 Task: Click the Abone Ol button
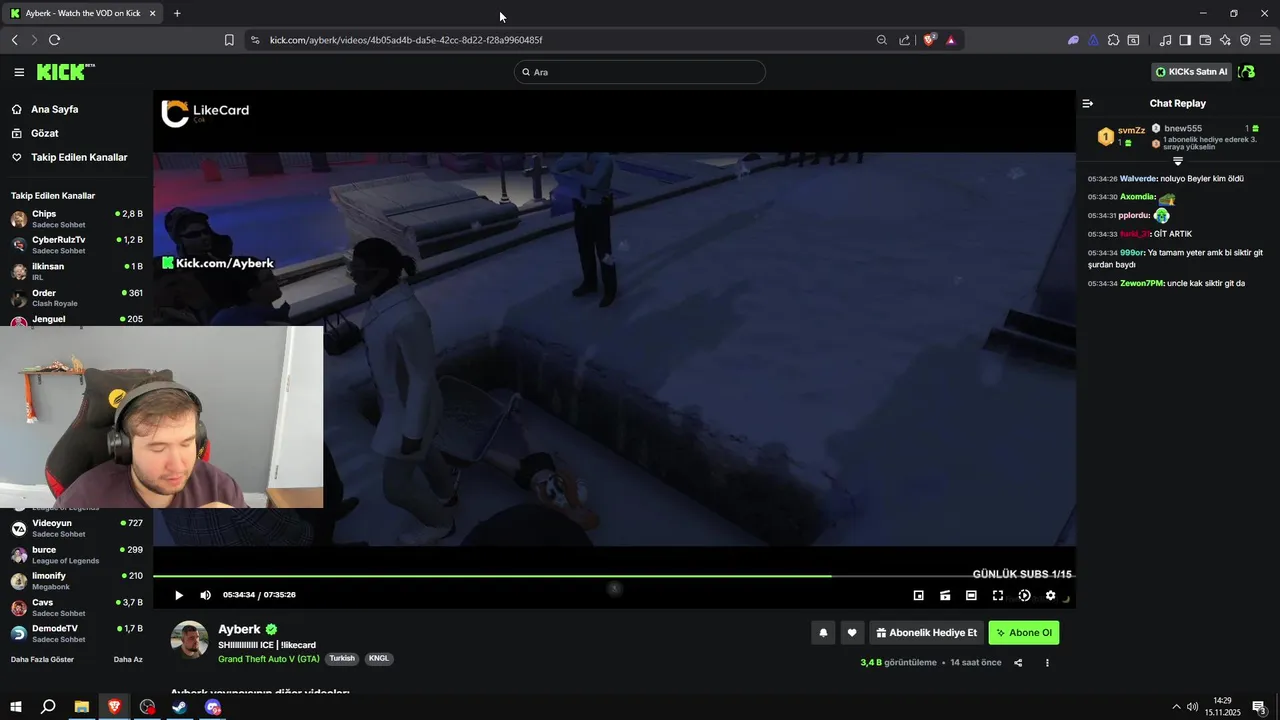1024,632
